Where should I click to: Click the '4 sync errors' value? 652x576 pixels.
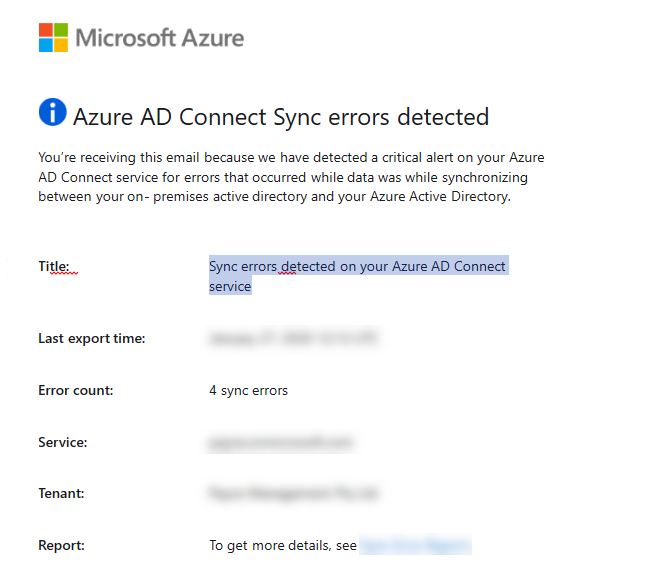point(248,390)
